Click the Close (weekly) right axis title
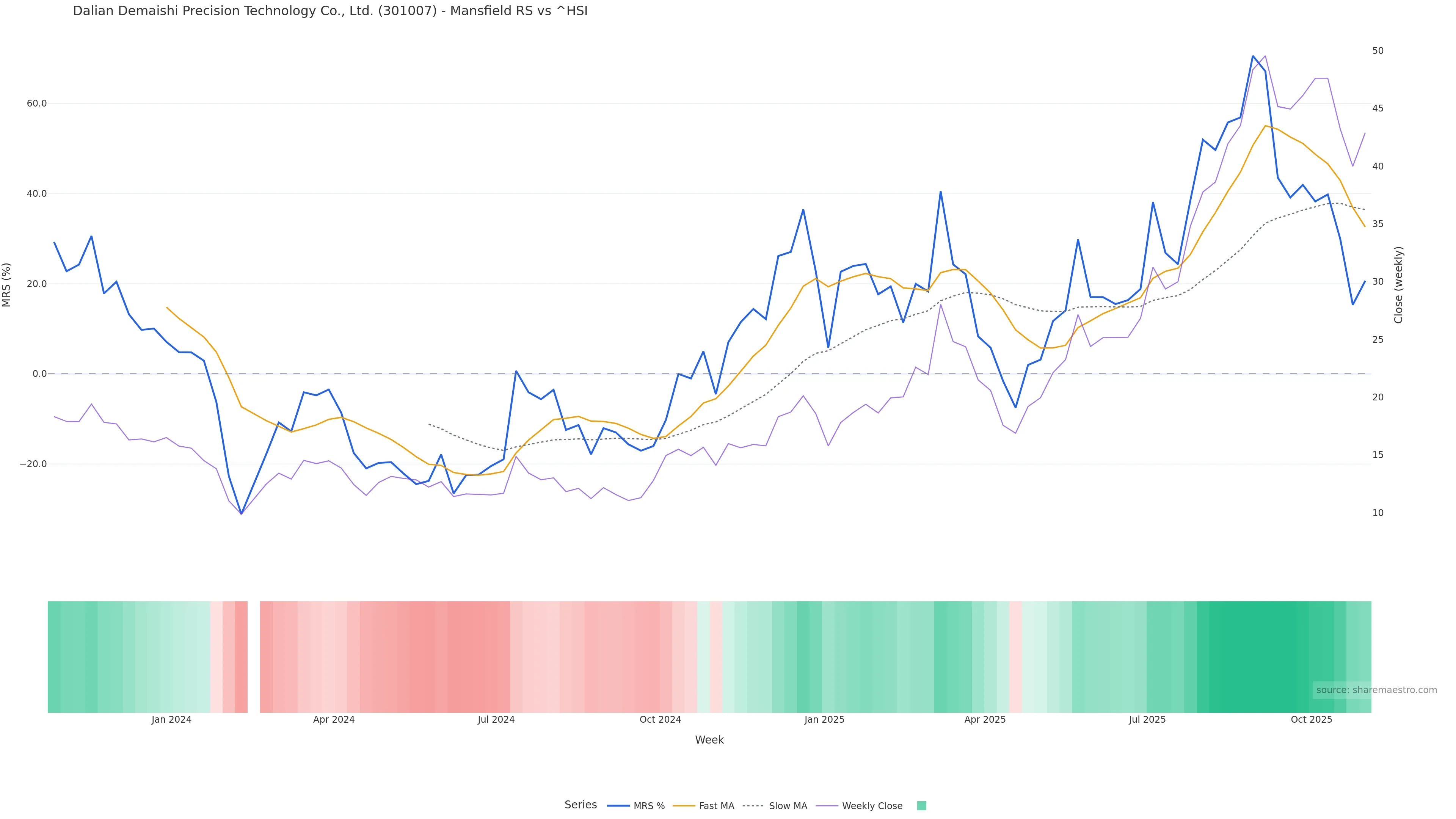Screen dimensions: 1456x819 pos(1398,285)
